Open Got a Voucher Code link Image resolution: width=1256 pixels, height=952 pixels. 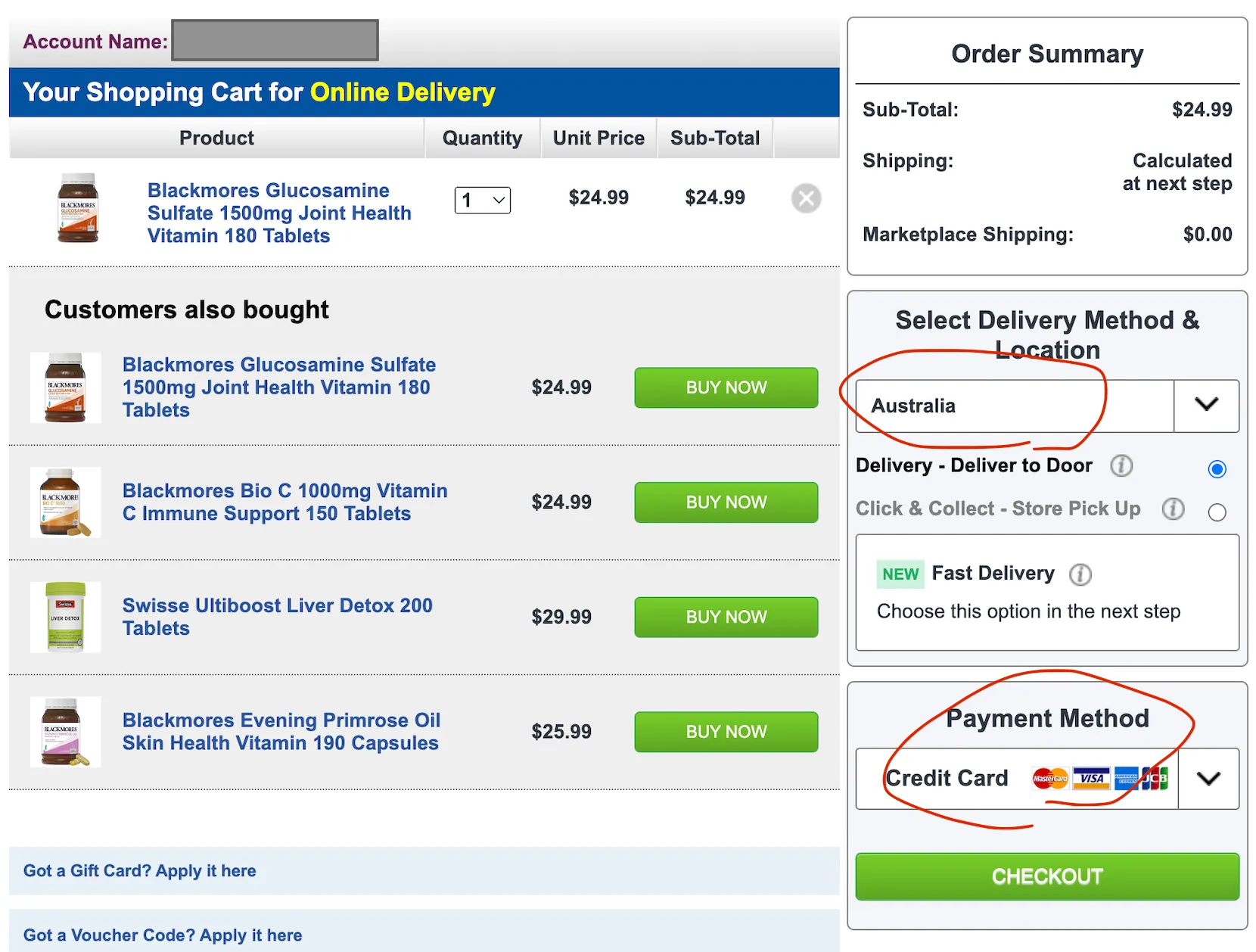click(x=163, y=935)
